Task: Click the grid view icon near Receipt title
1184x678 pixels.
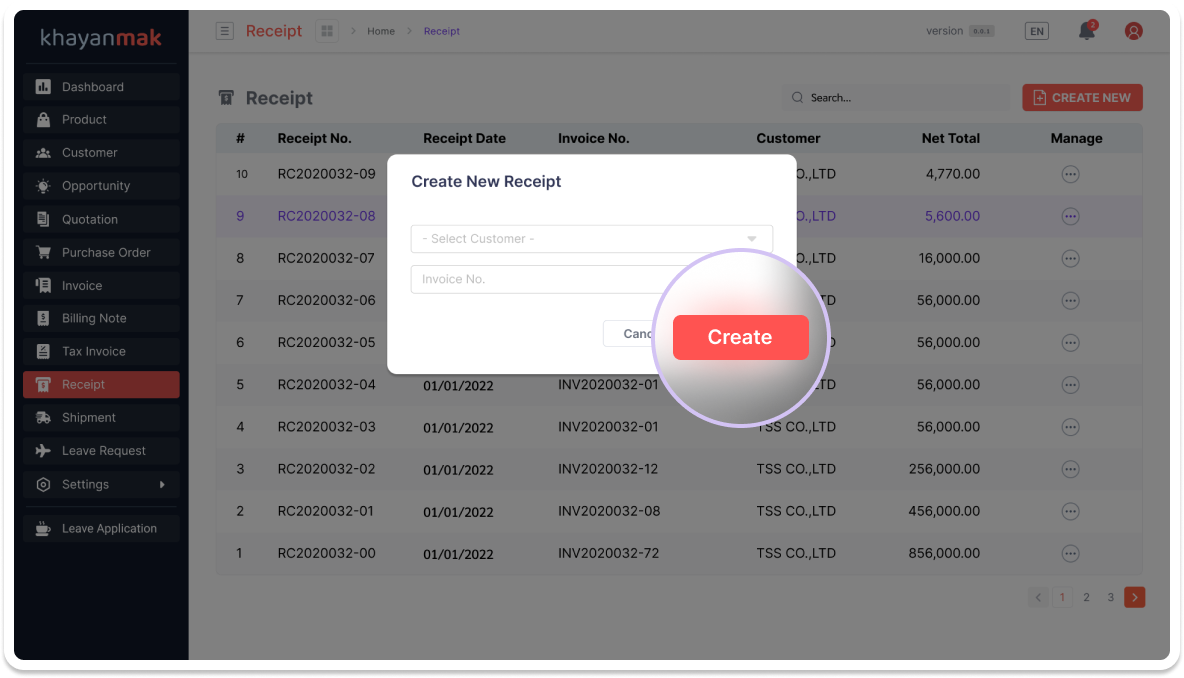Action: pos(327,31)
